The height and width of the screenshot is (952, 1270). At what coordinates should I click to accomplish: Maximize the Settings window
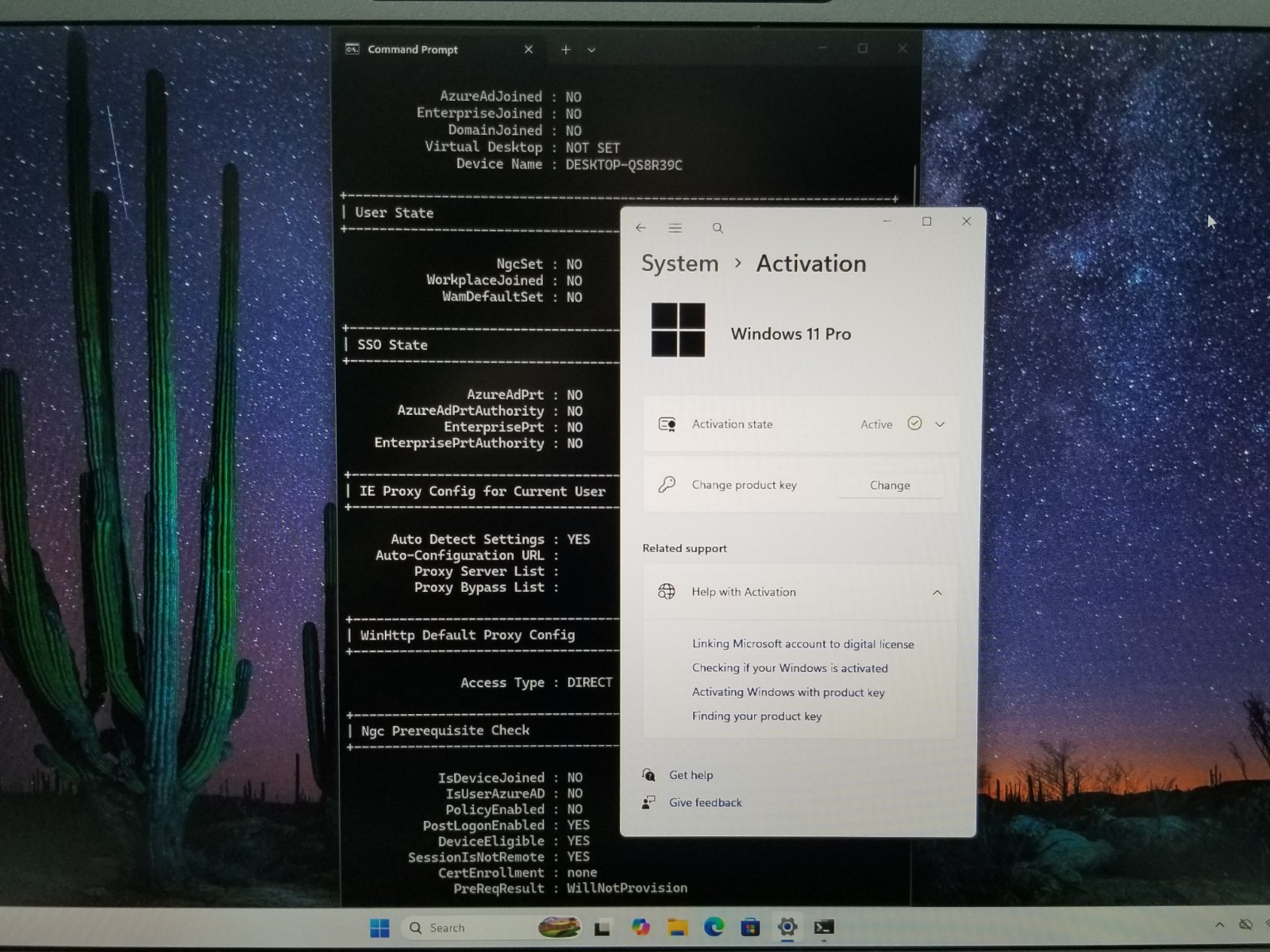926,221
